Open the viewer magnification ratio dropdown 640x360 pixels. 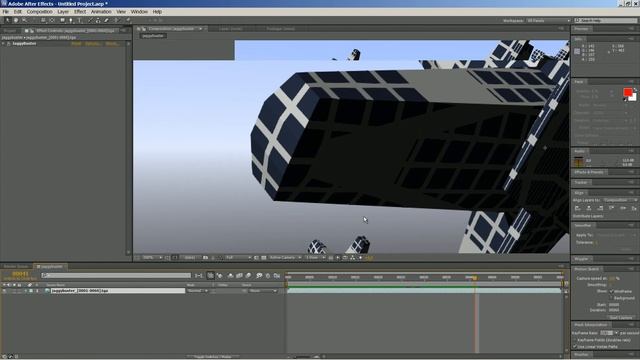pyautogui.click(x=152, y=258)
